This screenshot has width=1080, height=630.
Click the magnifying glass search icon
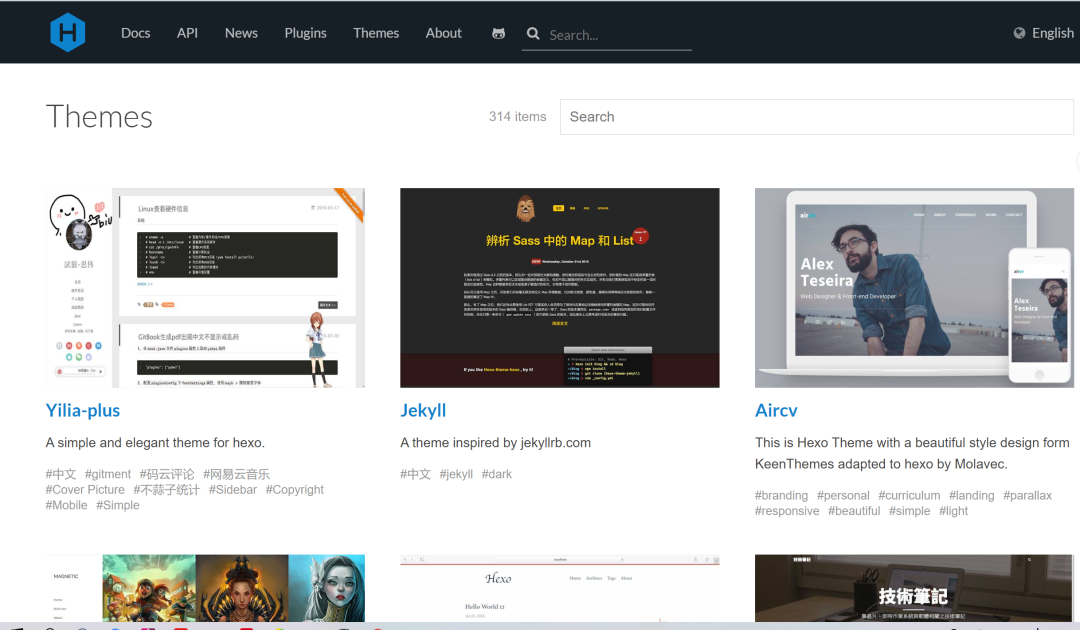click(532, 33)
